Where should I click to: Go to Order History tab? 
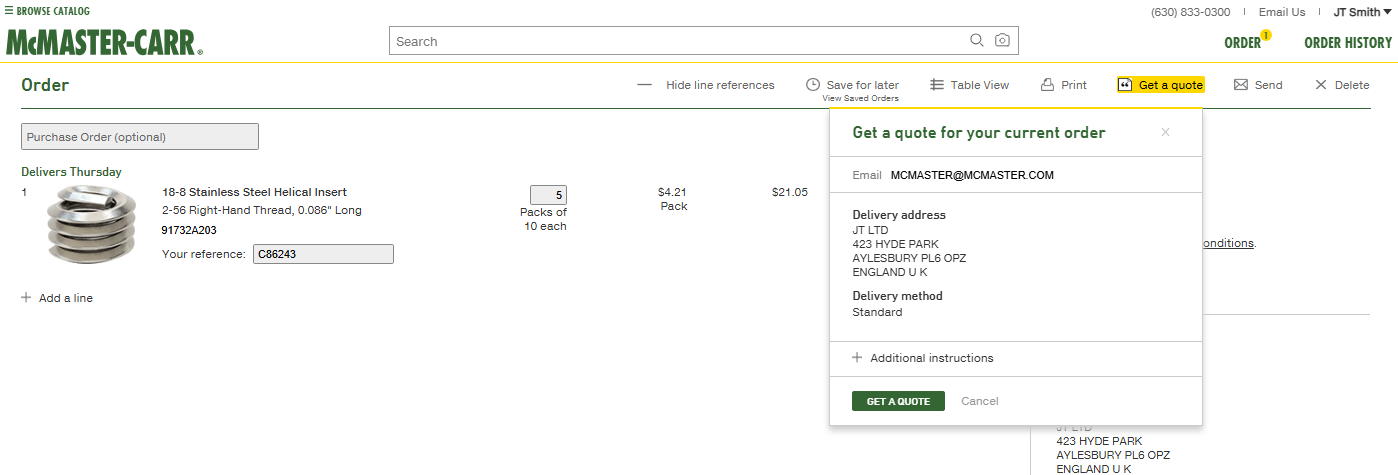(1348, 43)
